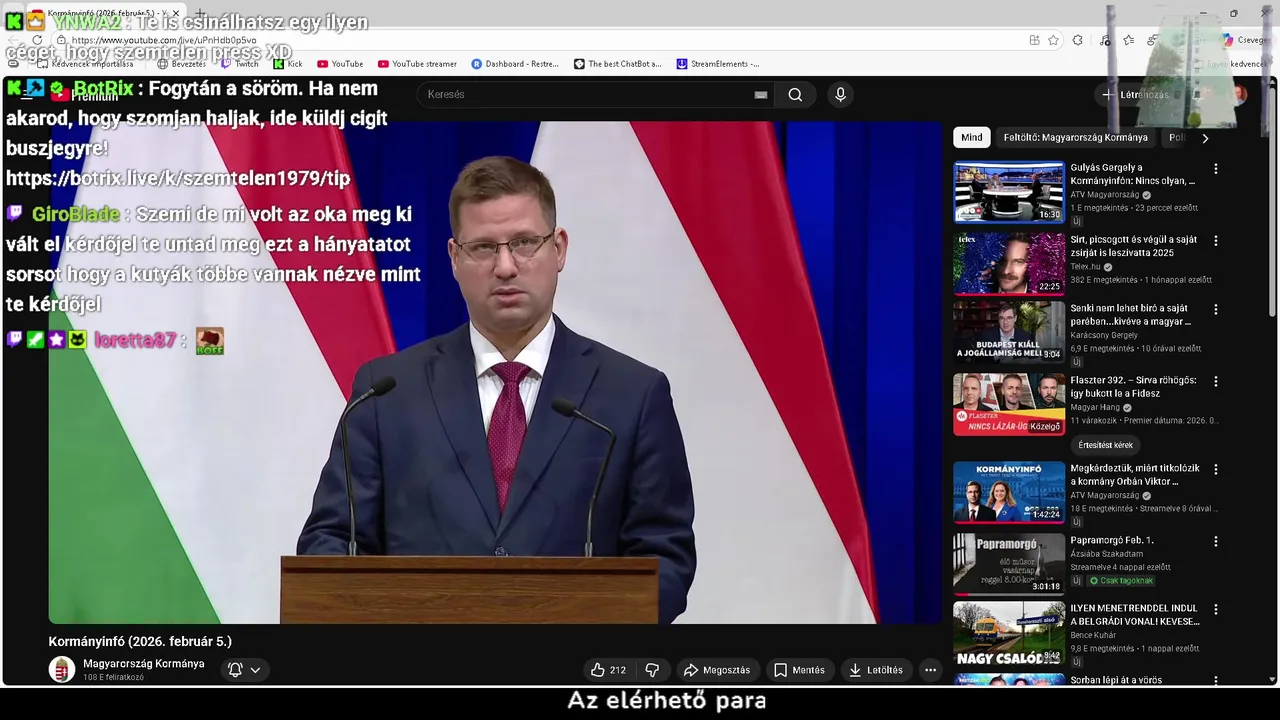This screenshot has height=720, width=1280.
Task: Show more filter chips with right chevron
Action: pyautogui.click(x=1205, y=138)
